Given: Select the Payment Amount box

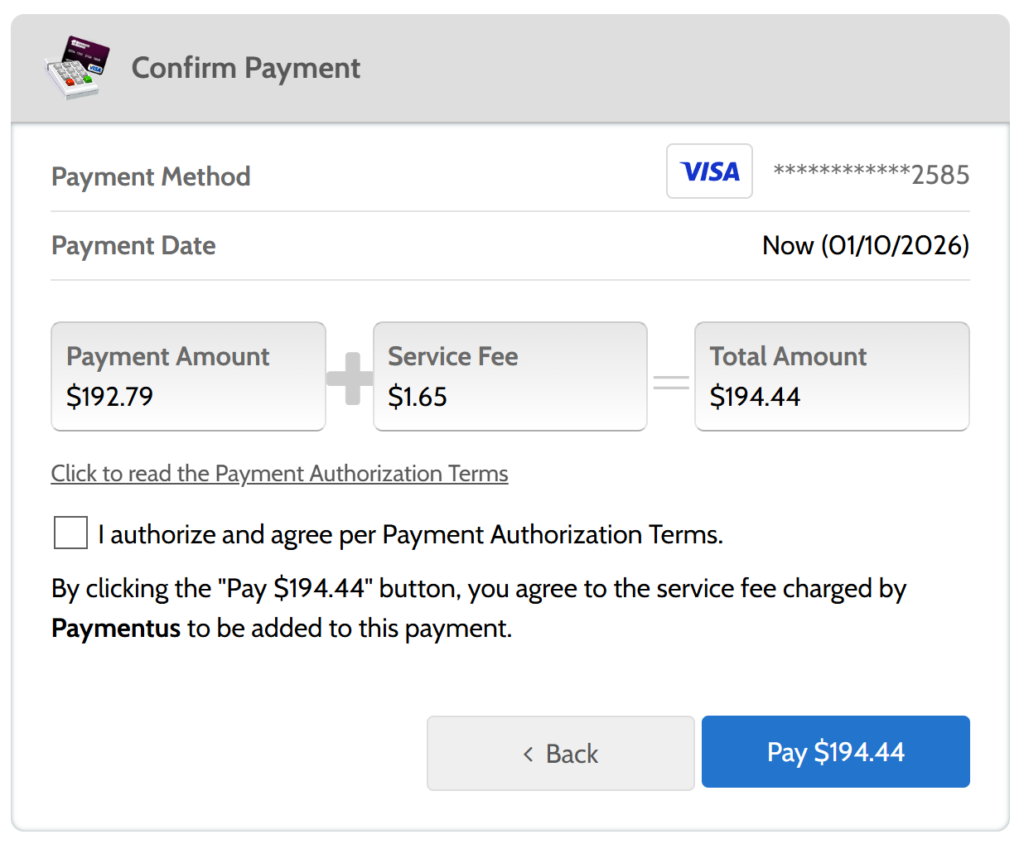Looking at the screenshot, I should point(188,376).
